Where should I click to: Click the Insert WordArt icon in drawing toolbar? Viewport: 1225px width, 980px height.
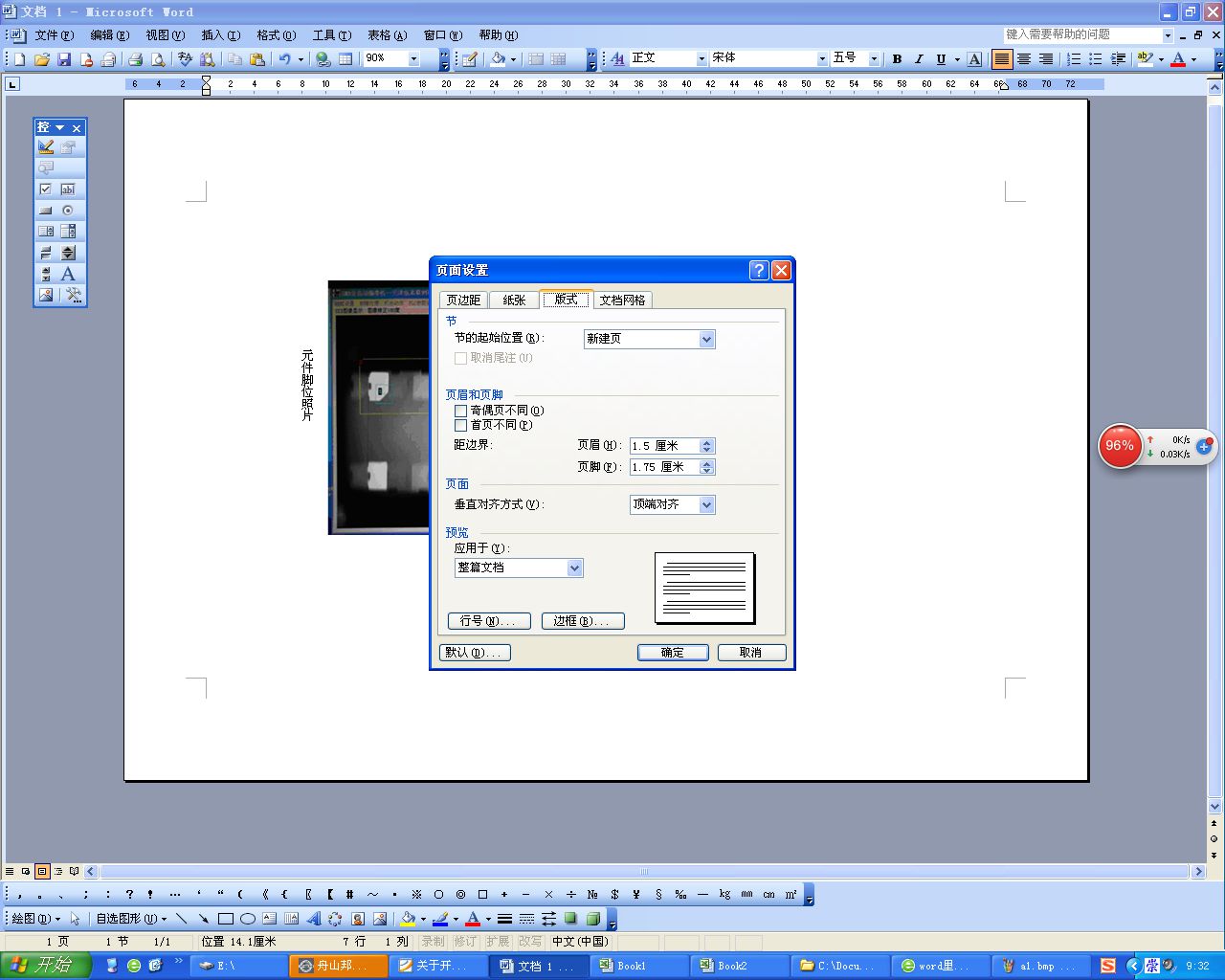point(314,919)
